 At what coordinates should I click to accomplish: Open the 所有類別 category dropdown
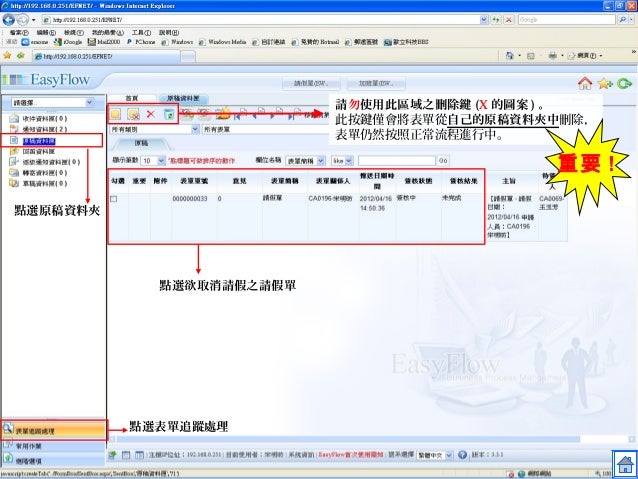(154, 129)
